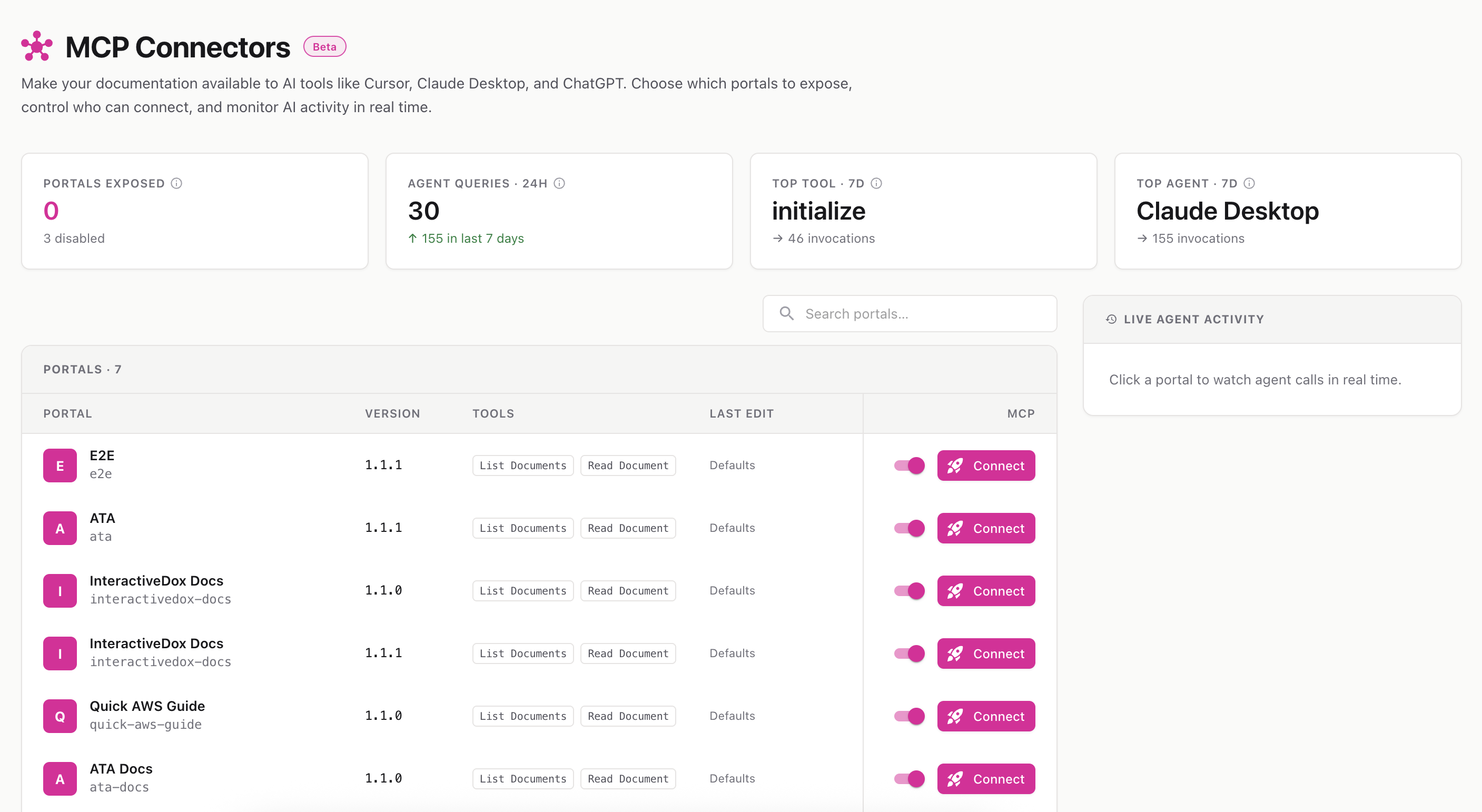This screenshot has width=1482, height=812.
Task: Switch the MCP toggle for InteractiveDox Docs 1.1.1
Action: pyautogui.click(x=909, y=653)
